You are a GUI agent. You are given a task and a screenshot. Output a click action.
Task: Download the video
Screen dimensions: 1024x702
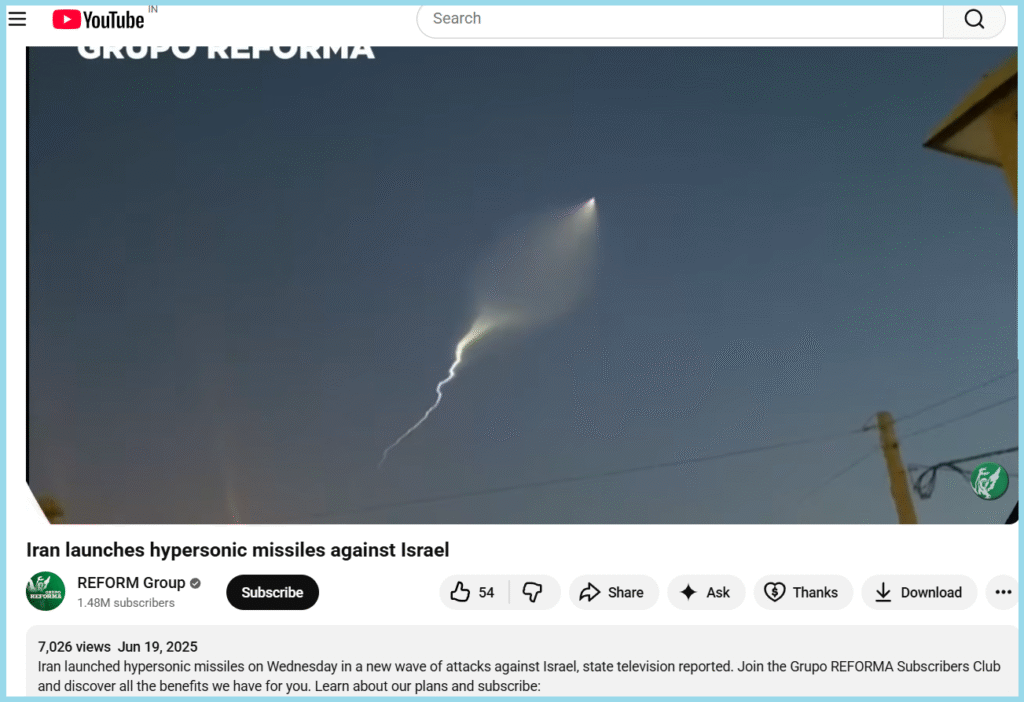point(919,592)
